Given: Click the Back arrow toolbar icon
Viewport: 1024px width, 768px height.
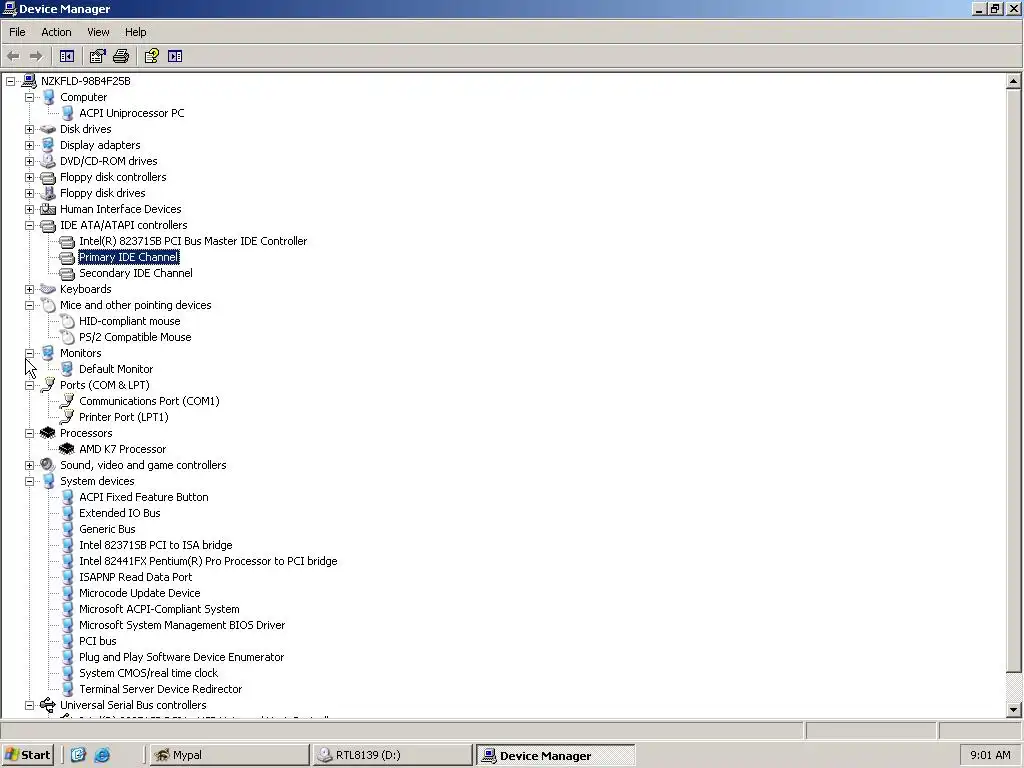Looking at the screenshot, I should 13,56.
